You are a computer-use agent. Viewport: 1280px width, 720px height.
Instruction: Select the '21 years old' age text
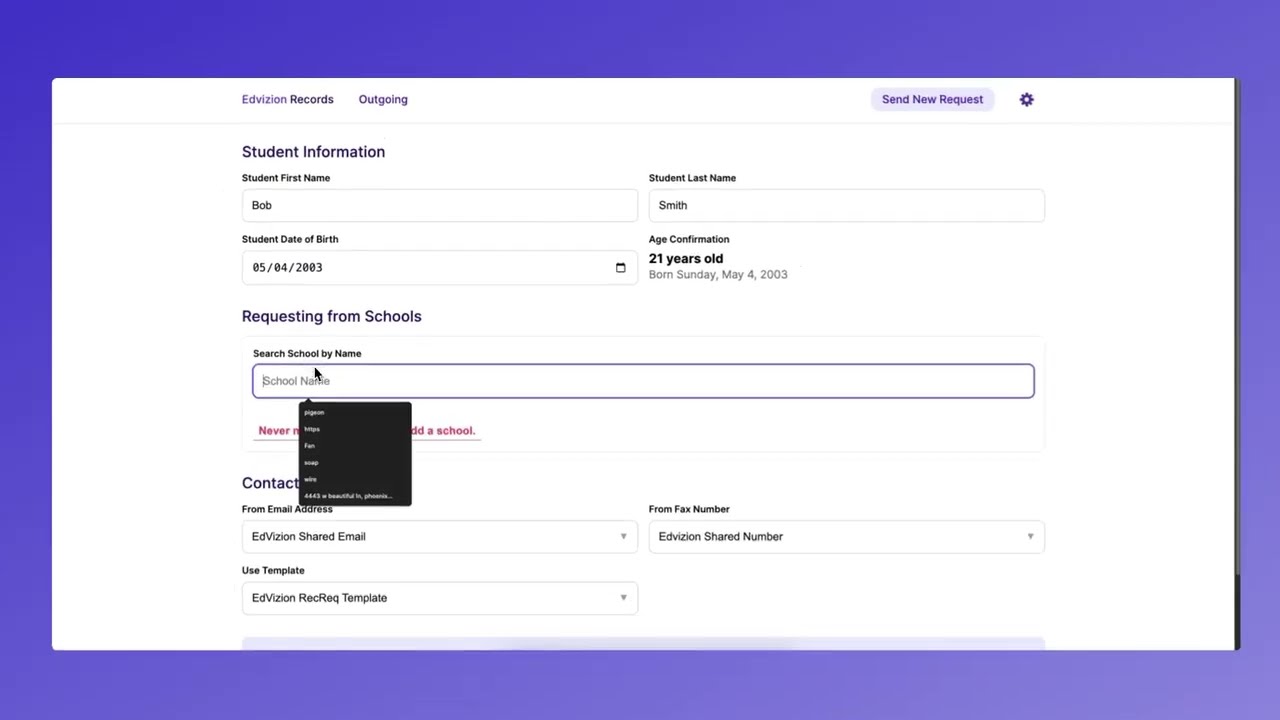(x=686, y=259)
